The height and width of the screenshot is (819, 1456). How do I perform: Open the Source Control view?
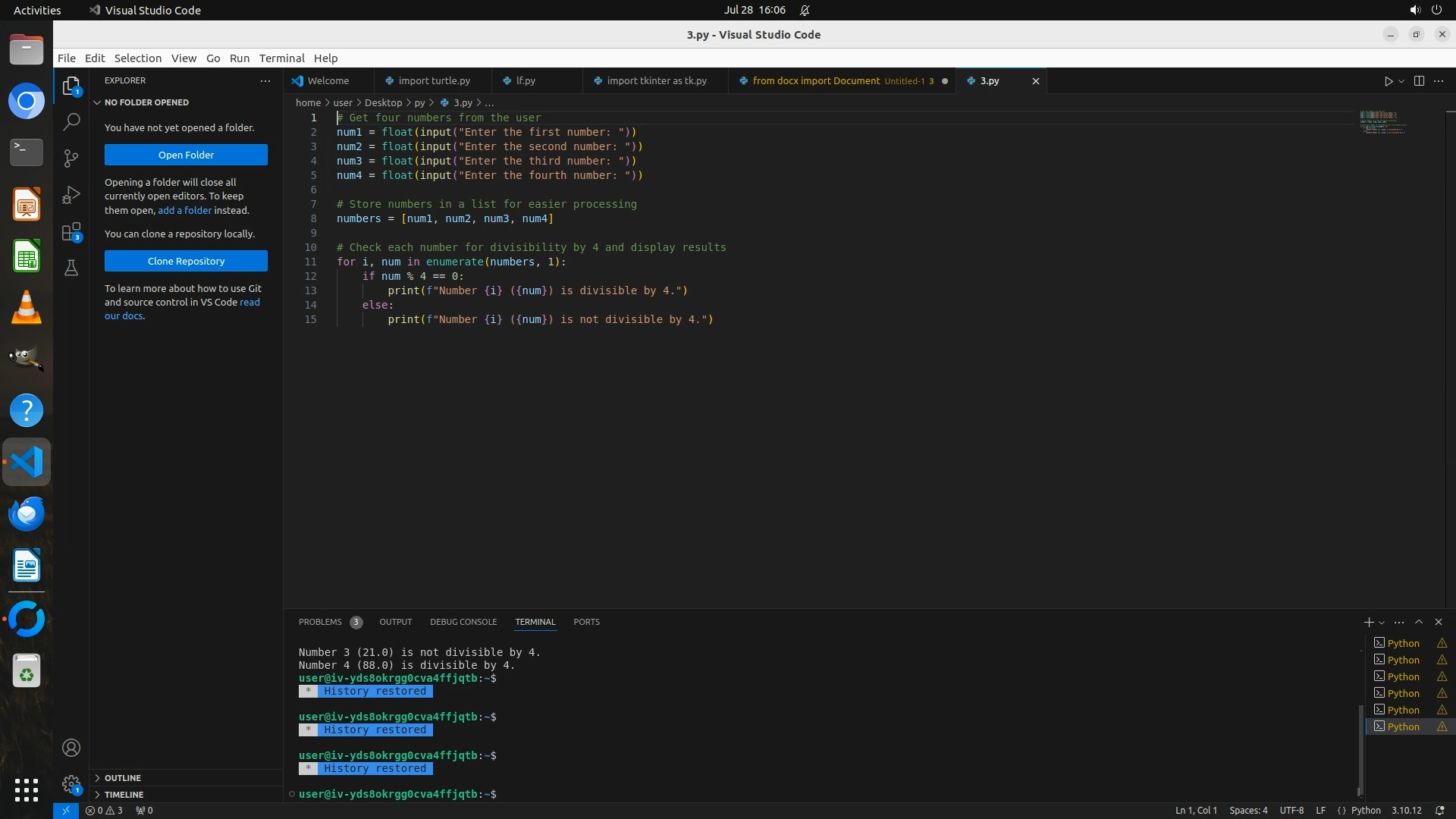[x=71, y=158]
